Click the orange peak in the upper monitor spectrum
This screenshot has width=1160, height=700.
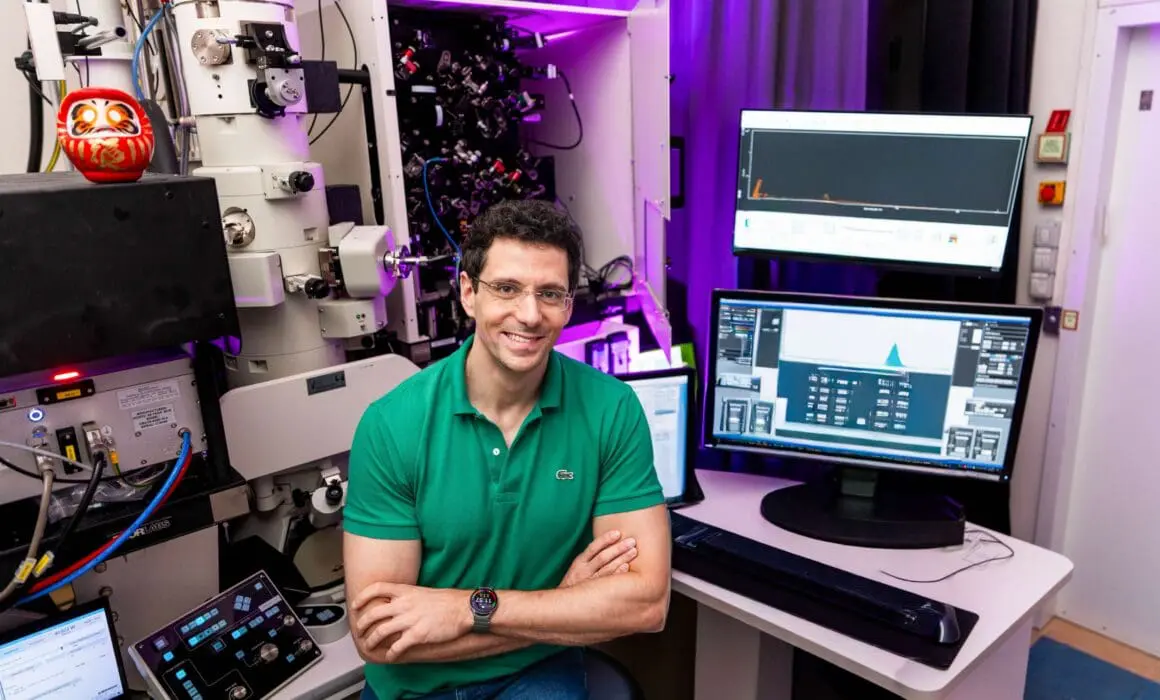757,188
